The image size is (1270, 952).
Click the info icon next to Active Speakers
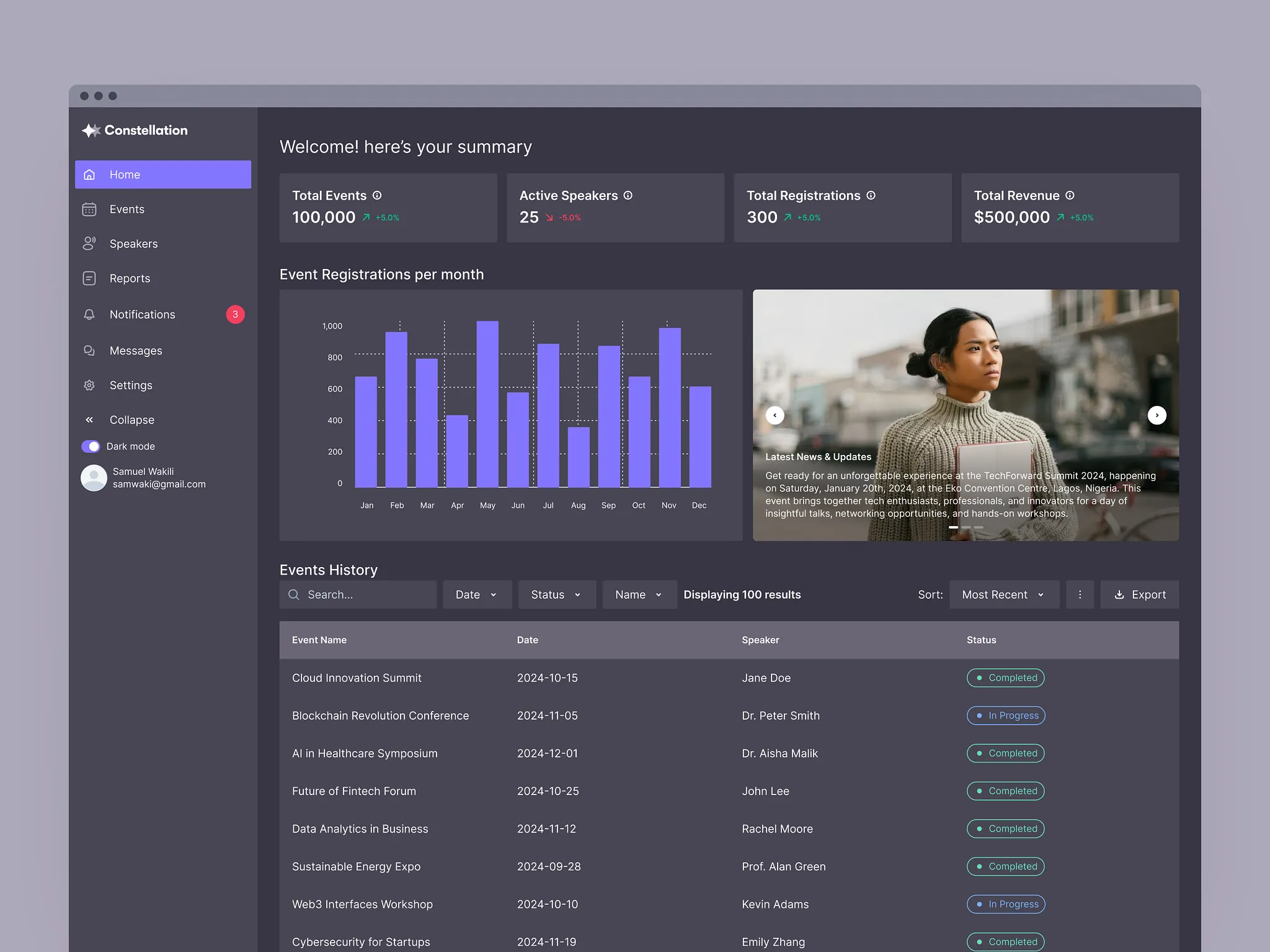(628, 195)
